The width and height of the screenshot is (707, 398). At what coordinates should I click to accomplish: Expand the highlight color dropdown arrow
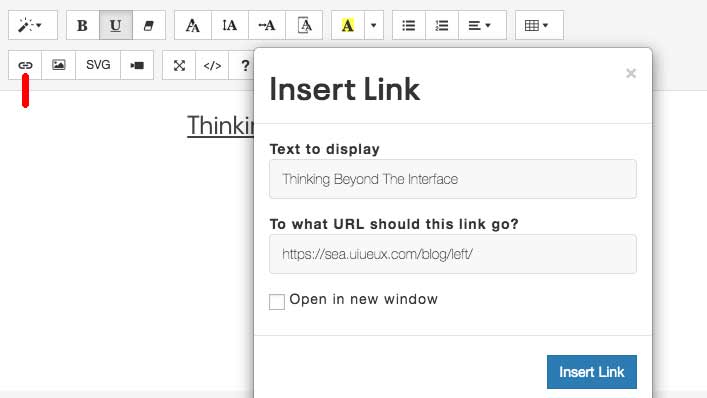coord(374,25)
